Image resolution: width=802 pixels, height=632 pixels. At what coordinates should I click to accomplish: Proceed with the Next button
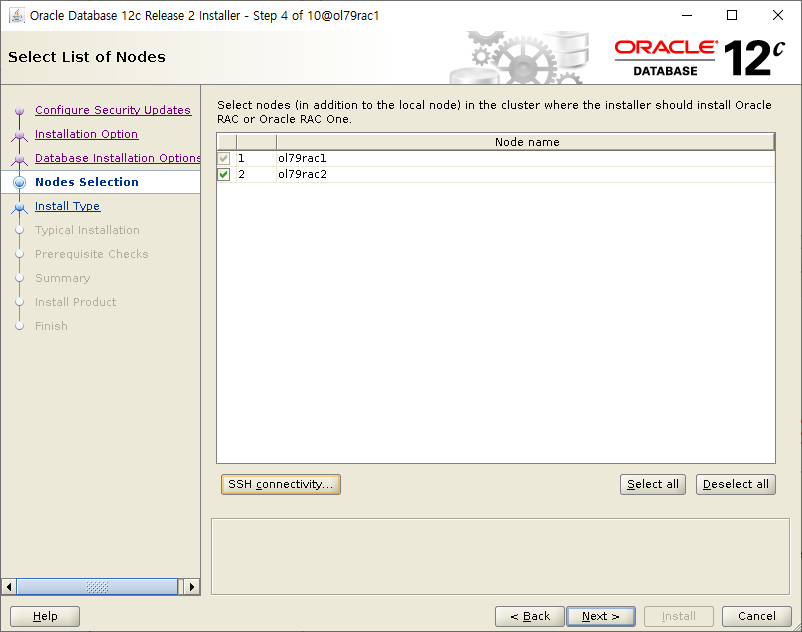pyautogui.click(x=601, y=616)
